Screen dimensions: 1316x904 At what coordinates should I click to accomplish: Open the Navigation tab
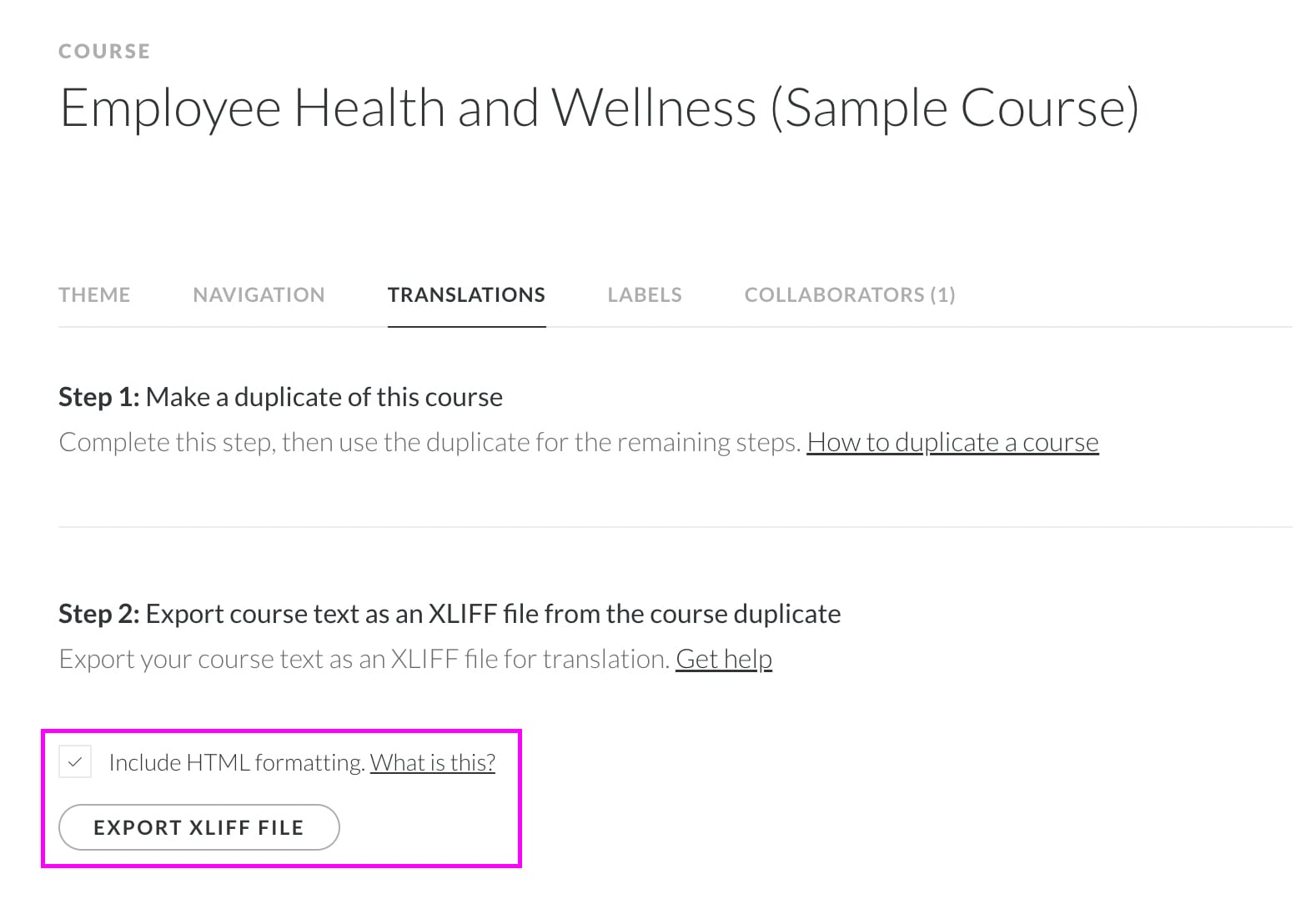click(259, 294)
